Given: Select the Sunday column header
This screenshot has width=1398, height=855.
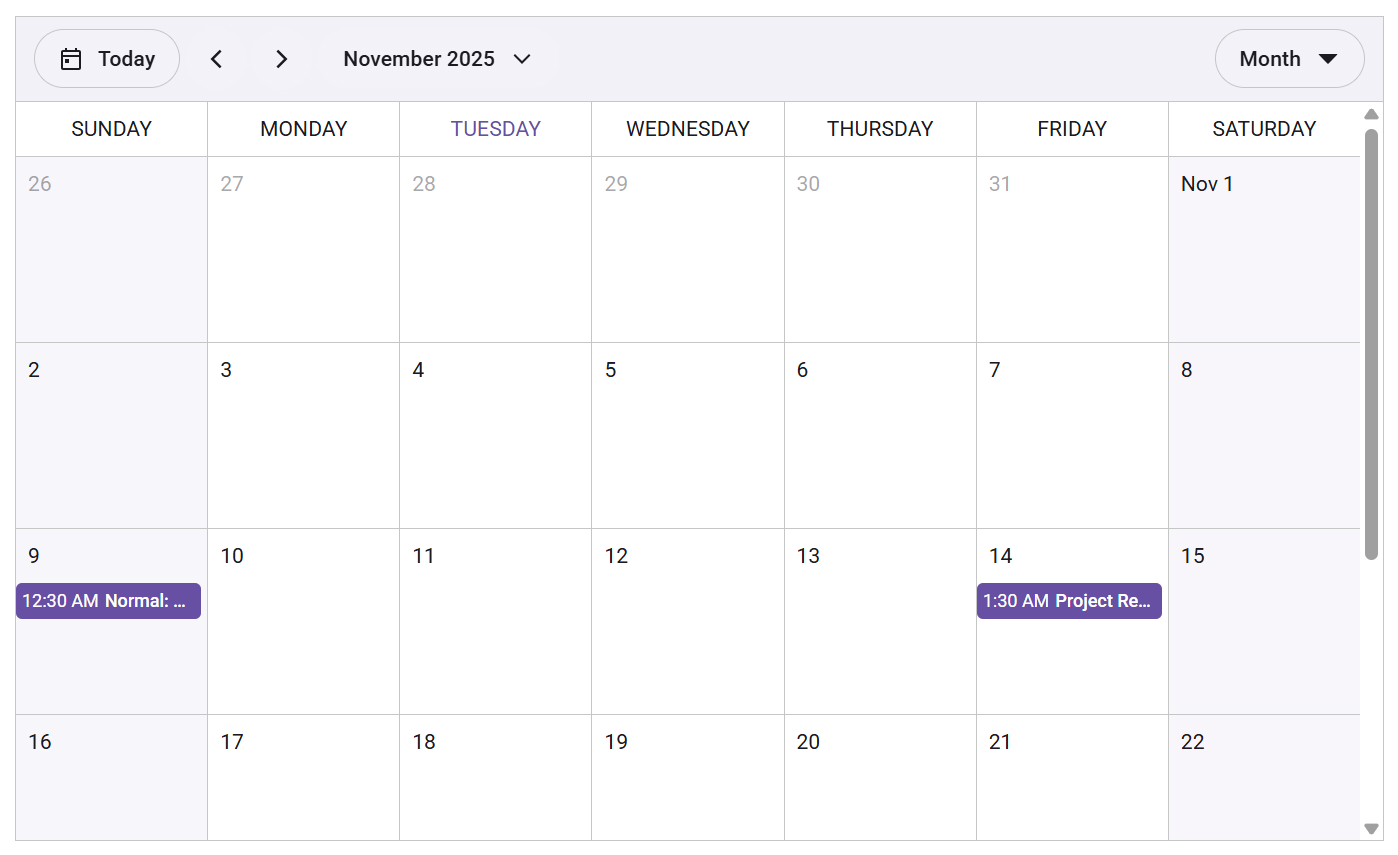Looking at the screenshot, I should pyautogui.click(x=111, y=129).
